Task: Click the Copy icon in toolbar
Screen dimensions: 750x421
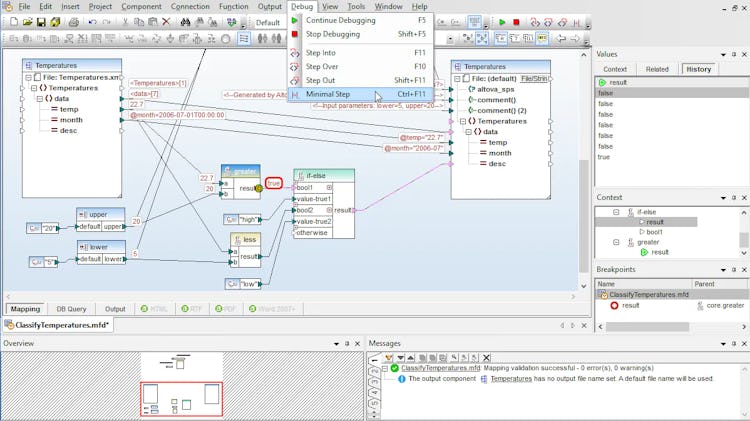Action: coord(139,22)
